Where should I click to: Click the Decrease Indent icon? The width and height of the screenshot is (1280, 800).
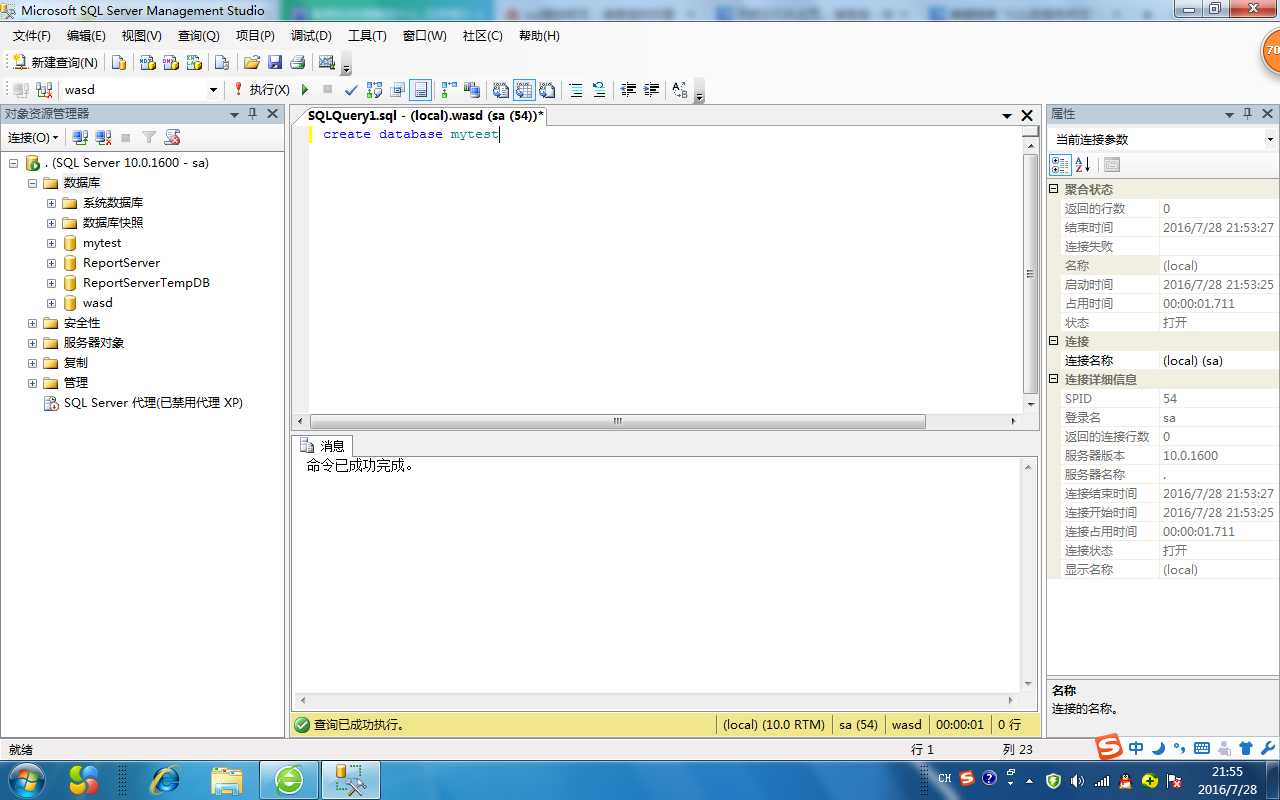pyautogui.click(x=628, y=90)
